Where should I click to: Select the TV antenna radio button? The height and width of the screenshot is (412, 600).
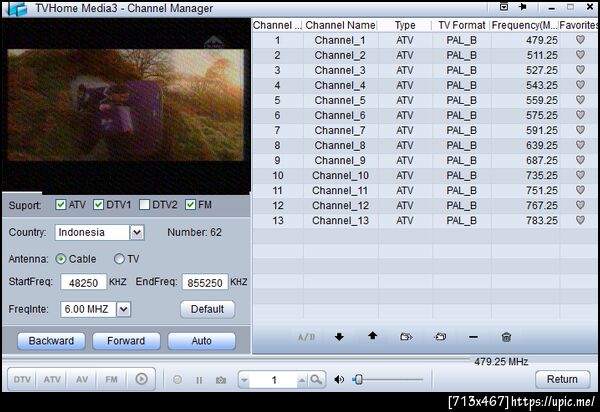coord(119,259)
